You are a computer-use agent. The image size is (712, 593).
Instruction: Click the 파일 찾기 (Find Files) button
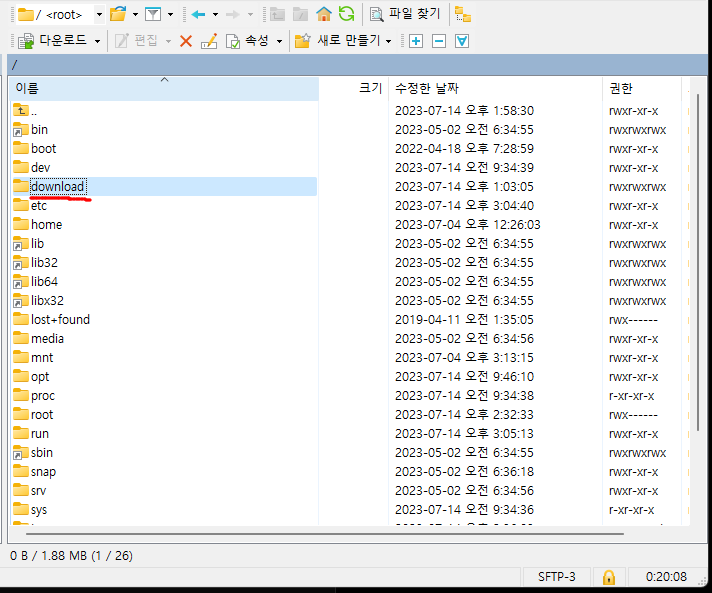[x=405, y=14]
